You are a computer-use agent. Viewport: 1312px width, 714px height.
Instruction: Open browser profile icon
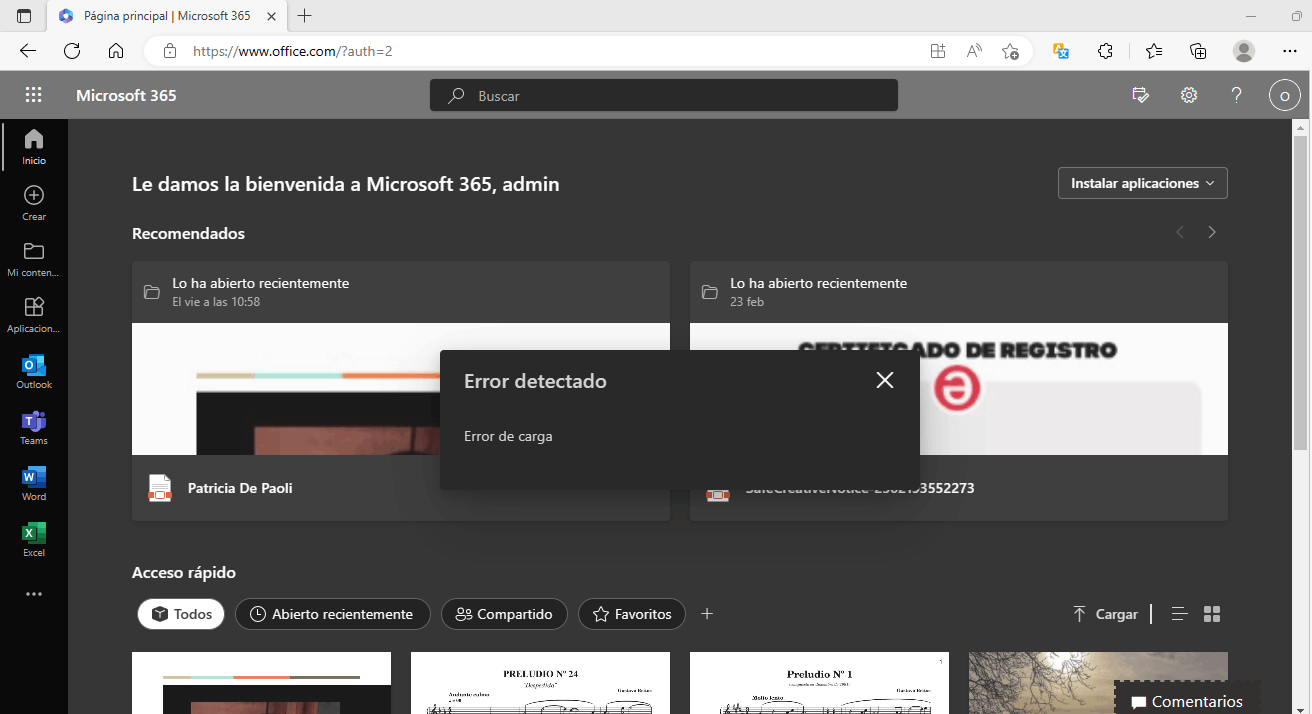(x=1244, y=51)
